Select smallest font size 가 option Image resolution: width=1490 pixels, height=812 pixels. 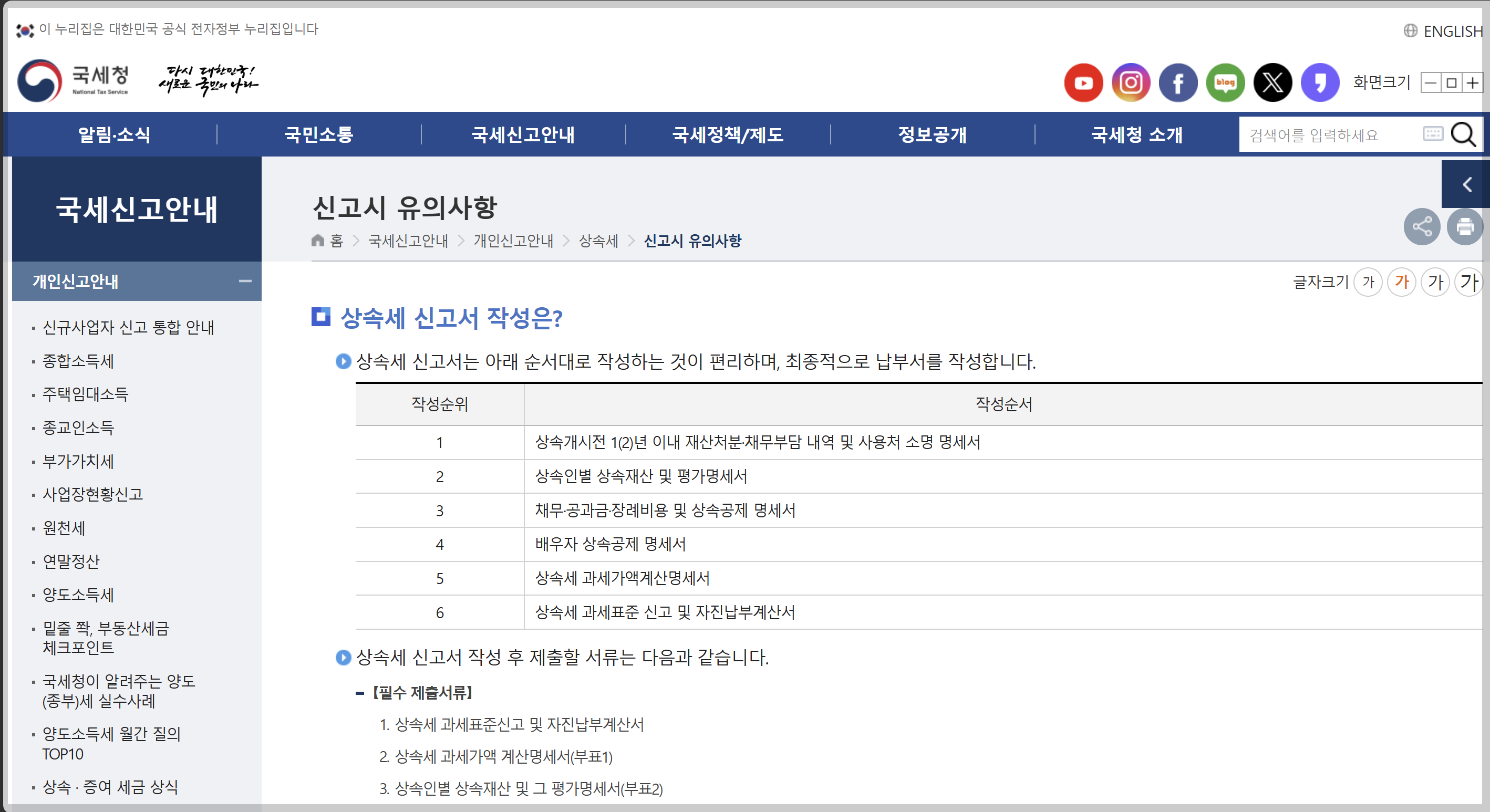click(1368, 282)
